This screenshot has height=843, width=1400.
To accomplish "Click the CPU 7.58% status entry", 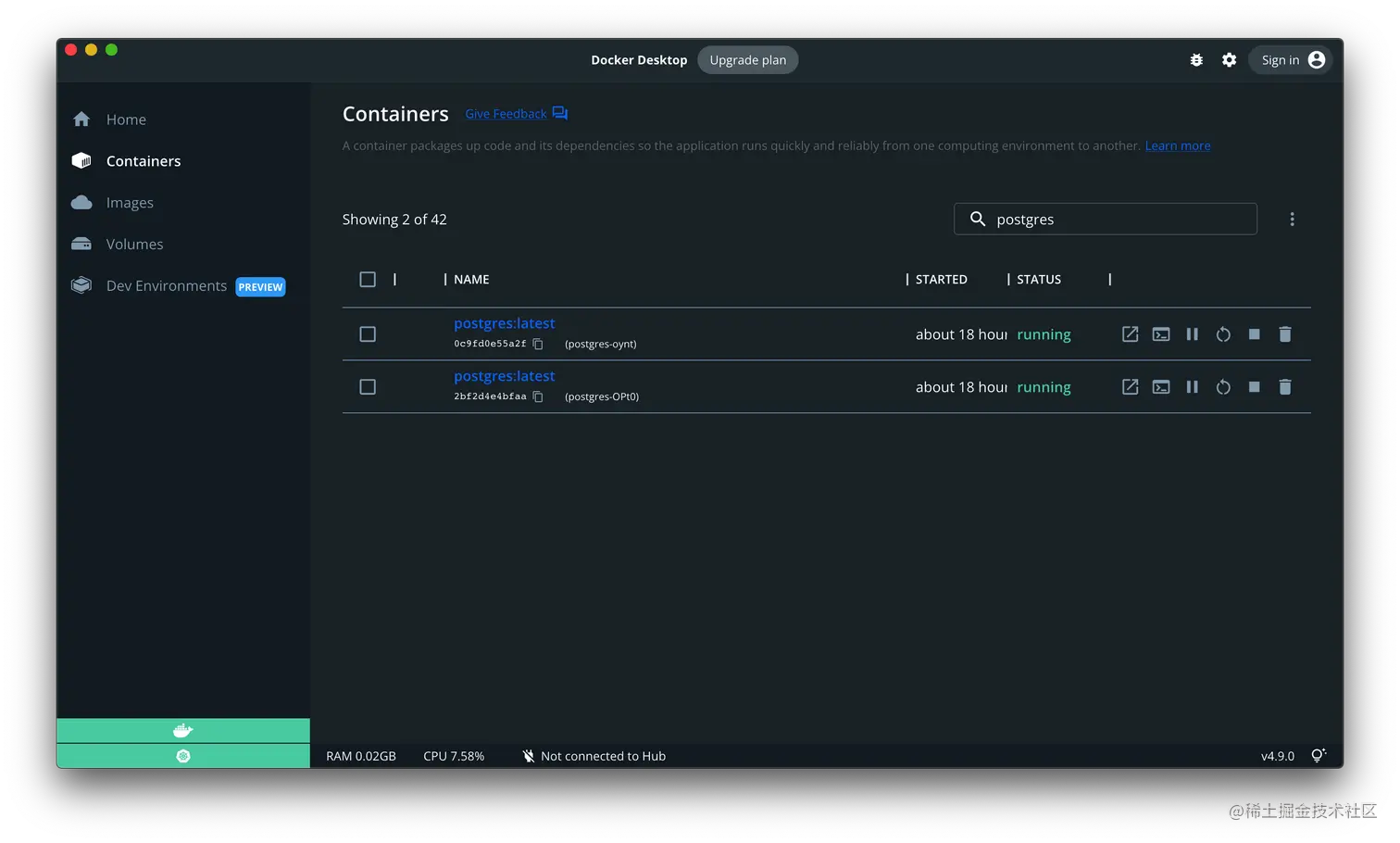I will [x=454, y=757].
